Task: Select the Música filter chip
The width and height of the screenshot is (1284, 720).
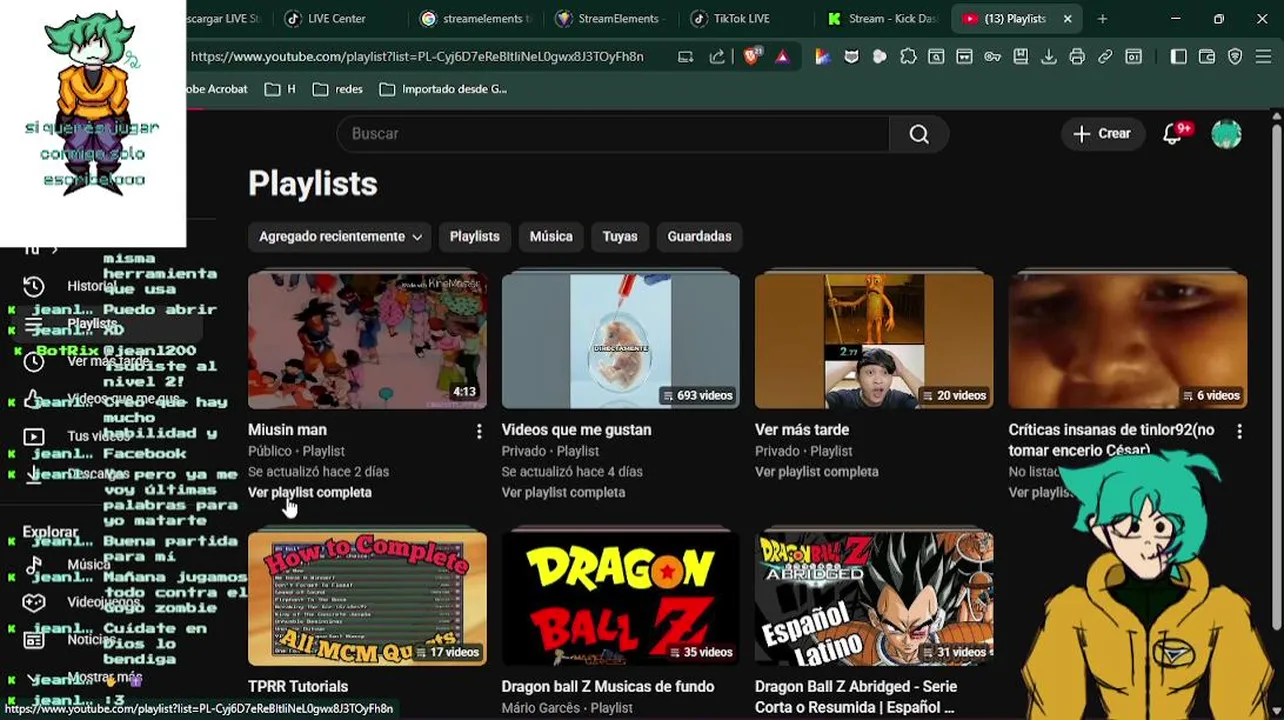Action: (551, 237)
